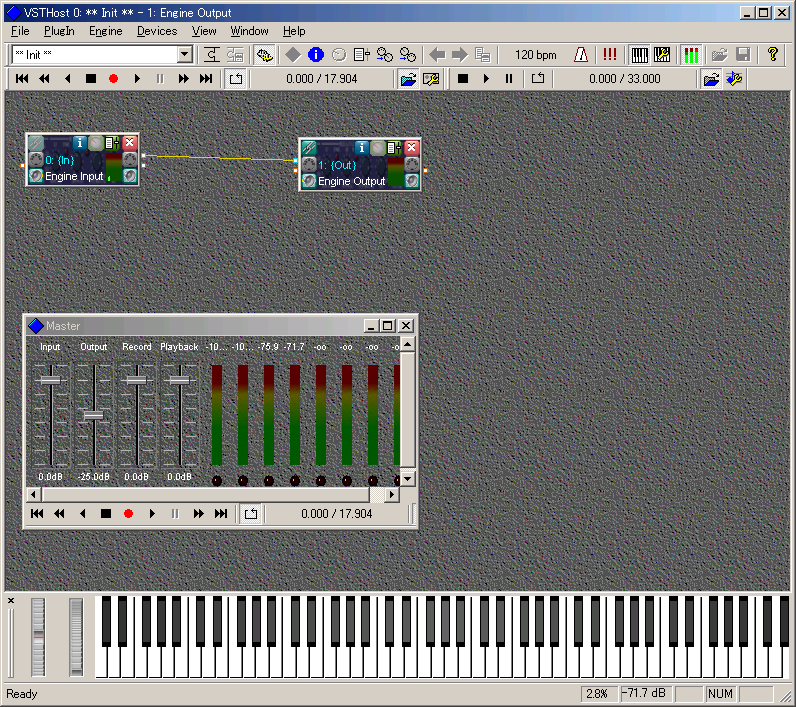Screen dimensions: 796x707
Task: Toggle loop mode in second player toolbar
Action: point(538,79)
